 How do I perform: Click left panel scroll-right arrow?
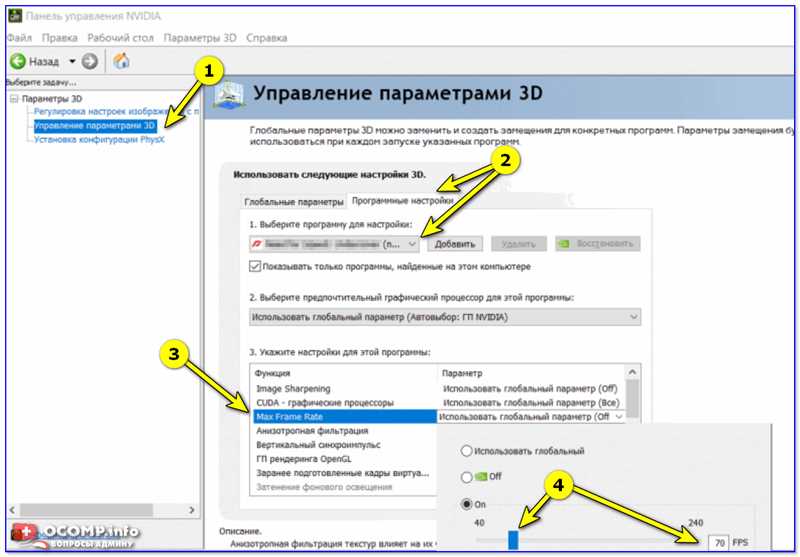(192, 510)
